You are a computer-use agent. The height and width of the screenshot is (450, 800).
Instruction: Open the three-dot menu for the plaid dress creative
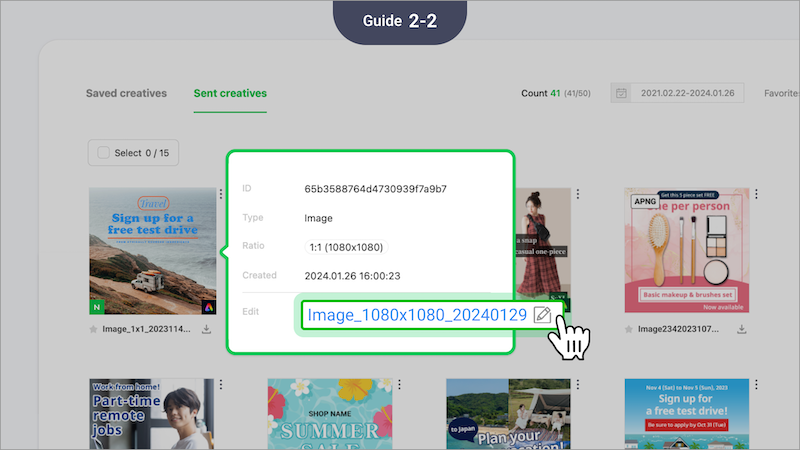click(578, 194)
